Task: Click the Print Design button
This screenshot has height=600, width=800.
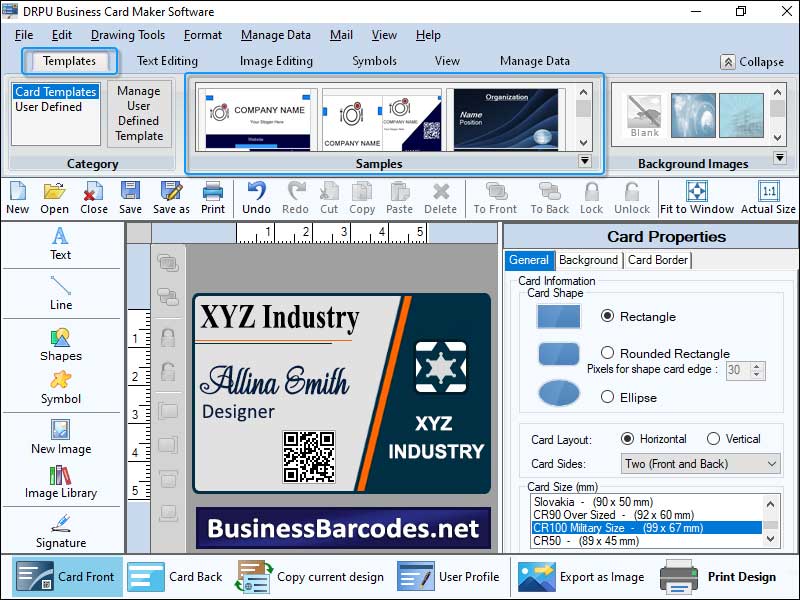Action: click(718, 577)
